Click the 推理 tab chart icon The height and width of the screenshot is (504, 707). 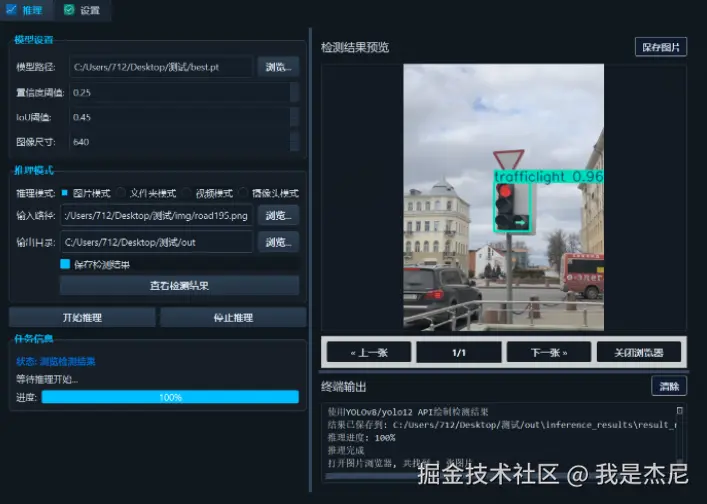point(12,9)
